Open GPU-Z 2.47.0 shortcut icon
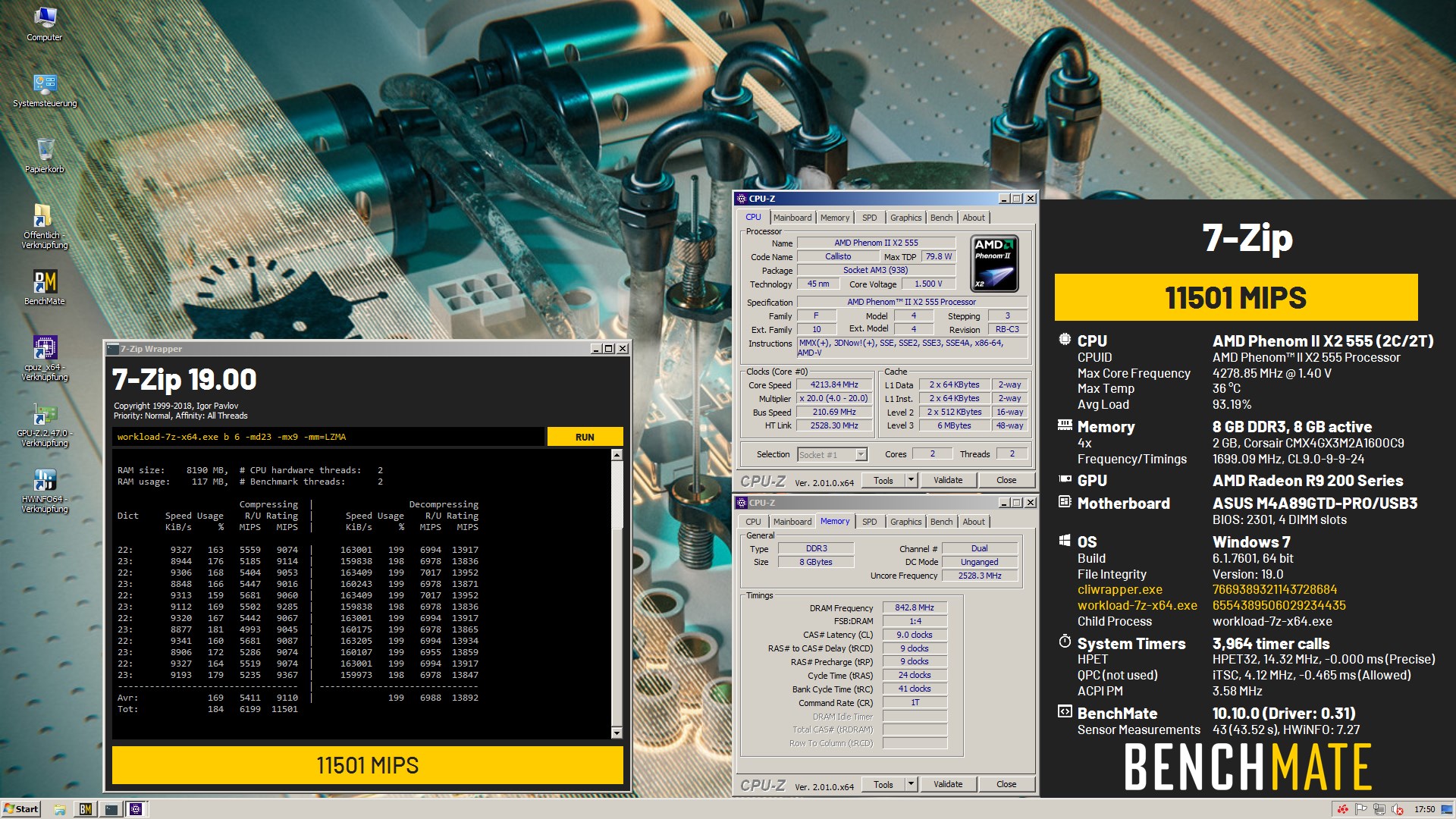Screen dimensions: 1456x819 coord(45,424)
